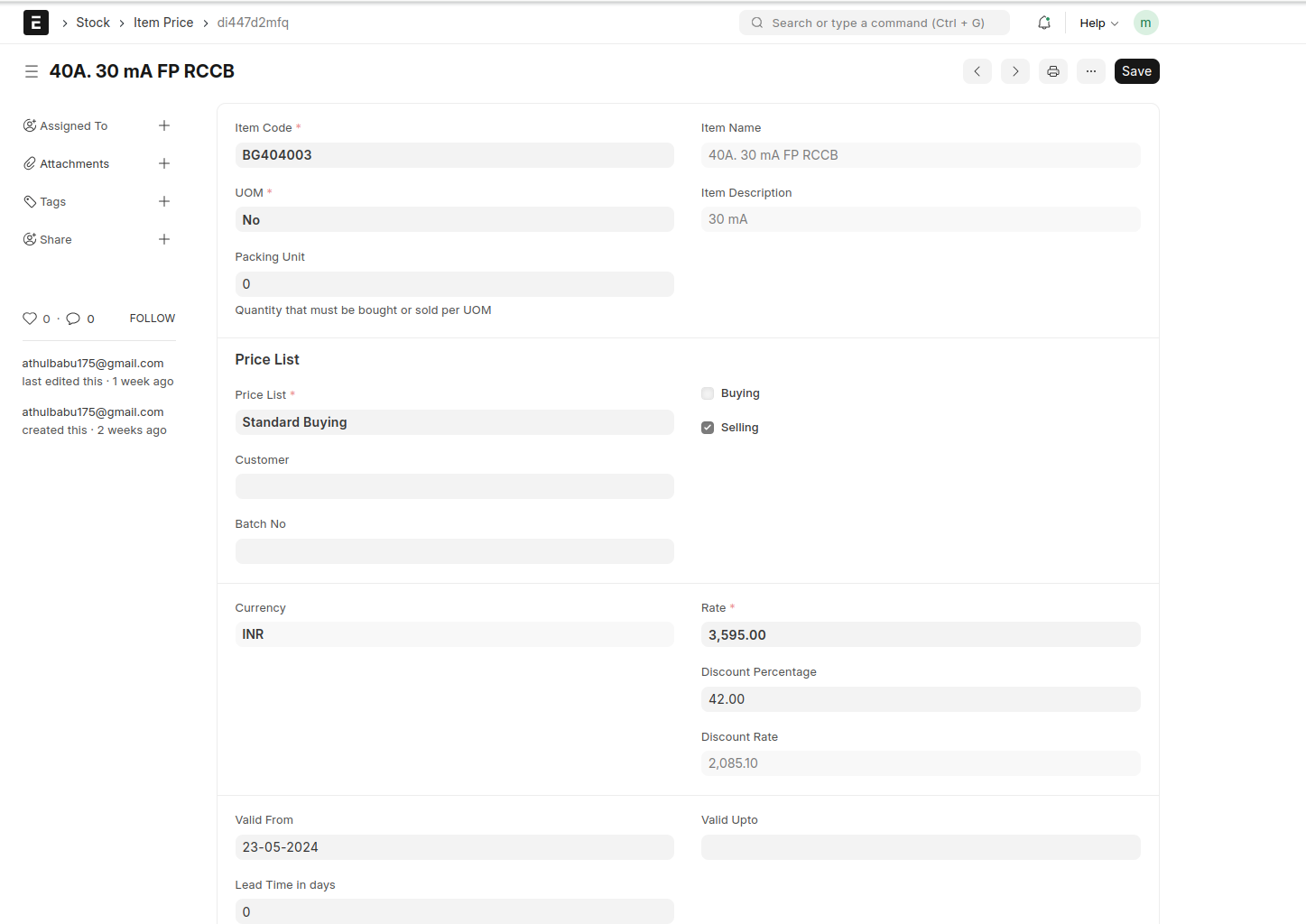The image size is (1306, 924).
Task: Open the Help dropdown
Action: 1098,23
